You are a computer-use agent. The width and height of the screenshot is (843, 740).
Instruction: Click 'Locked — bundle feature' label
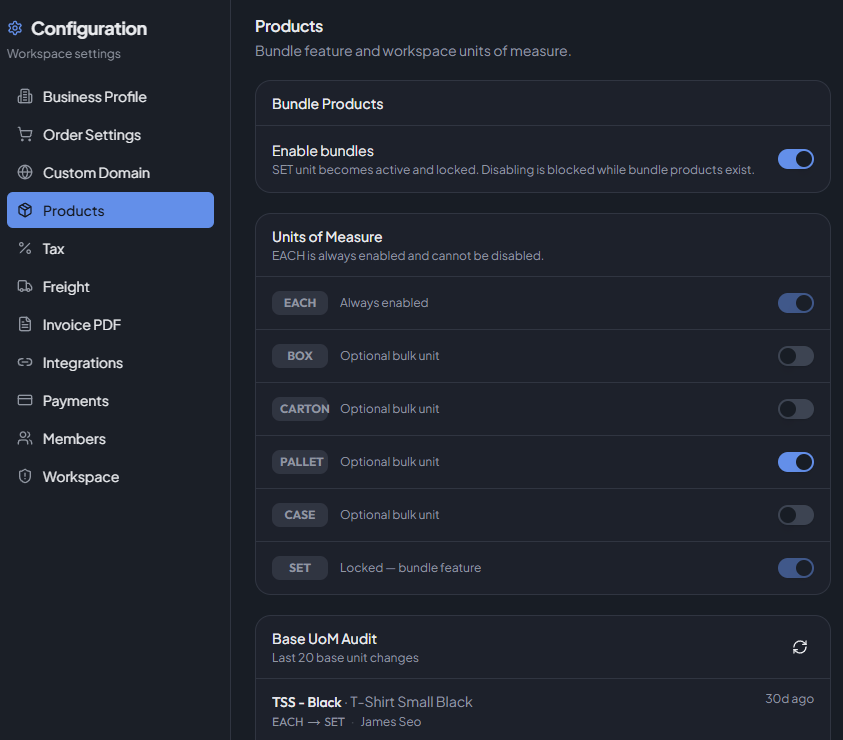click(x=410, y=568)
